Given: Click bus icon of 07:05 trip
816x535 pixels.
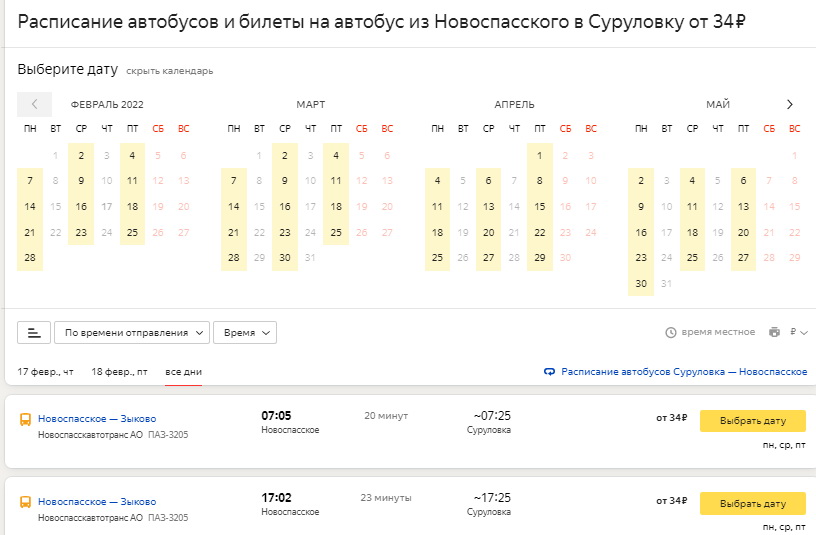Looking at the screenshot, I should point(25,419).
